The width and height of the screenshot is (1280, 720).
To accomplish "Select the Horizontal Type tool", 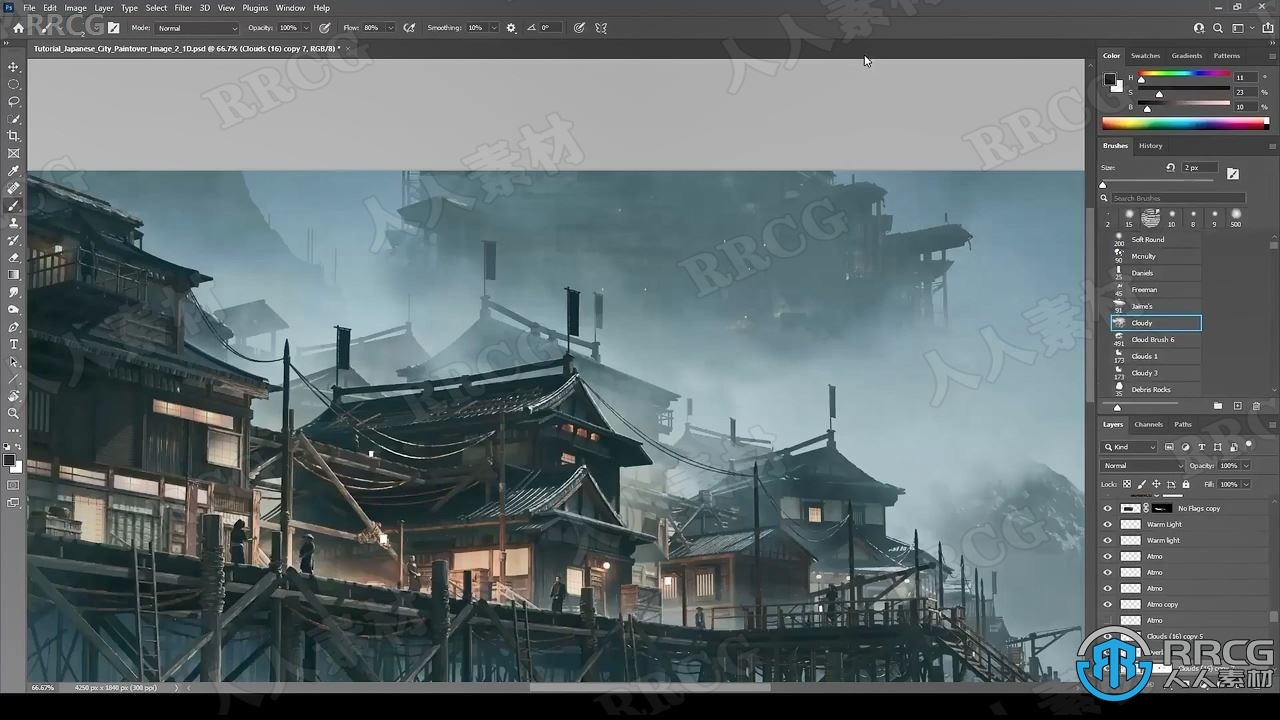I will point(14,344).
